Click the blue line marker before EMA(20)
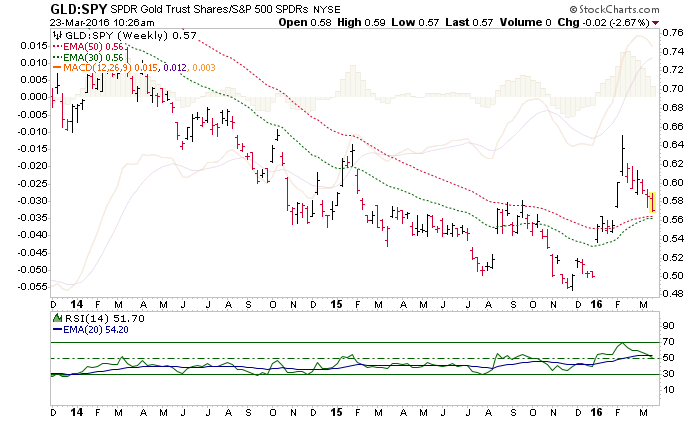 [x=58, y=329]
